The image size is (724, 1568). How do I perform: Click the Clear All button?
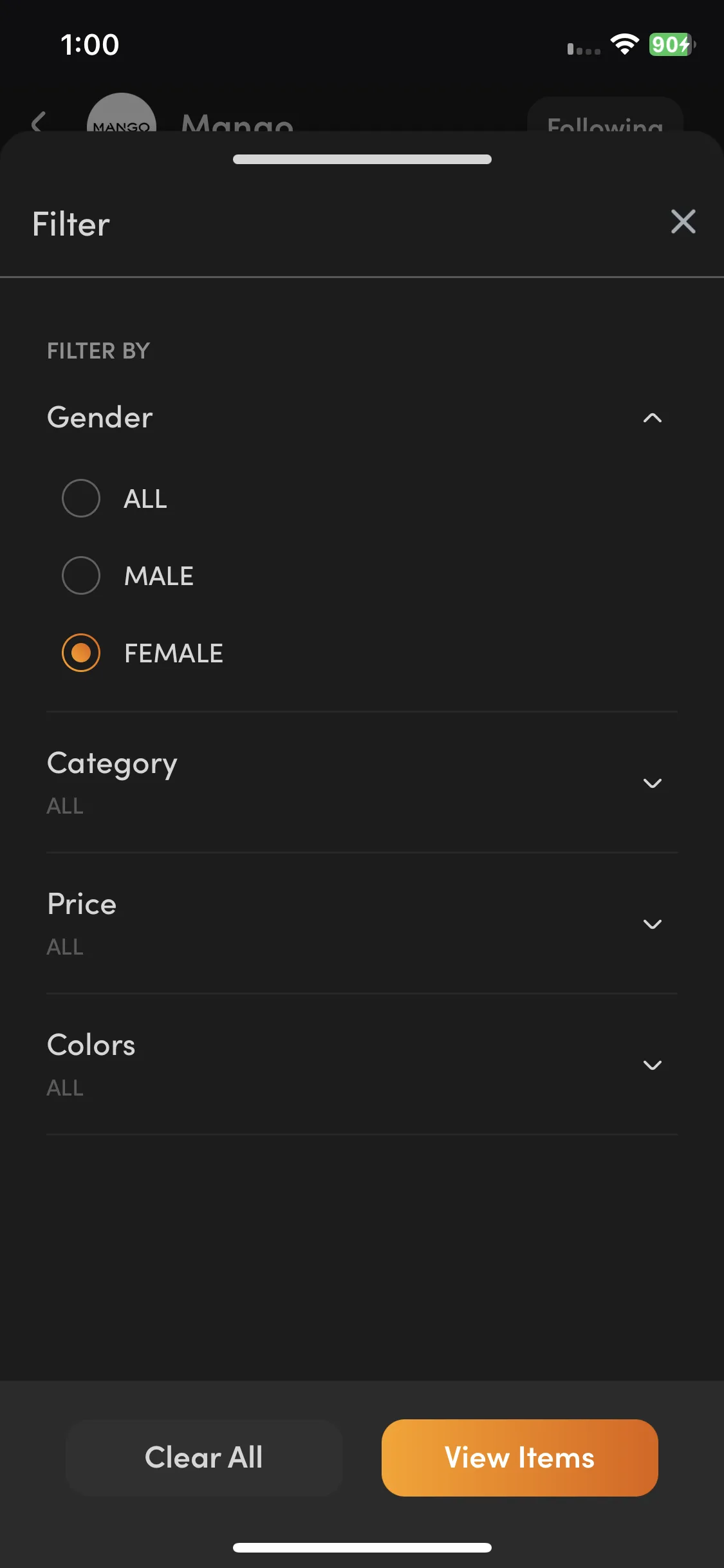[x=204, y=1457]
